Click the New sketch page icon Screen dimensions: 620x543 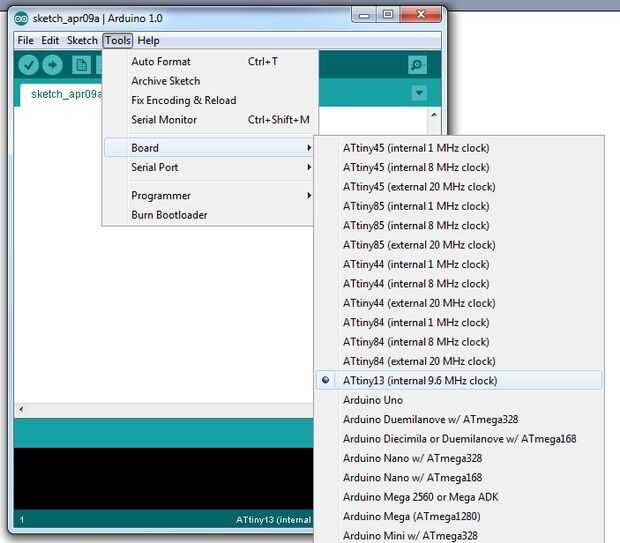click(x=81, y=65)
